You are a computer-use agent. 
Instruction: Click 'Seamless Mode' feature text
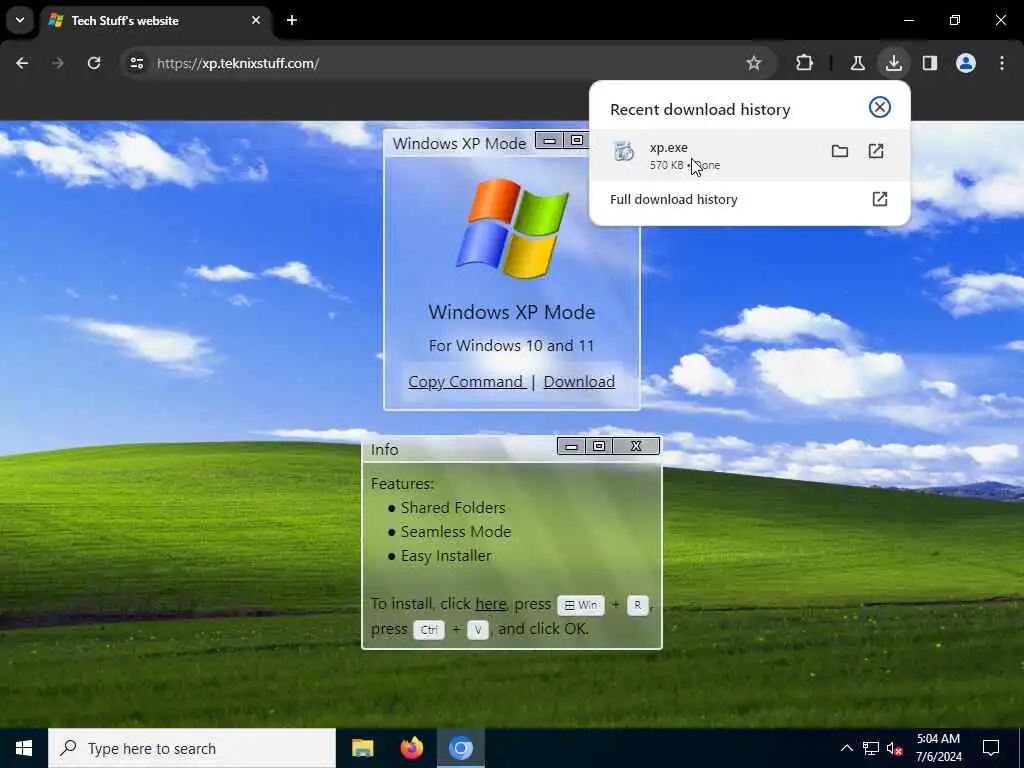(x=456, y=532)
